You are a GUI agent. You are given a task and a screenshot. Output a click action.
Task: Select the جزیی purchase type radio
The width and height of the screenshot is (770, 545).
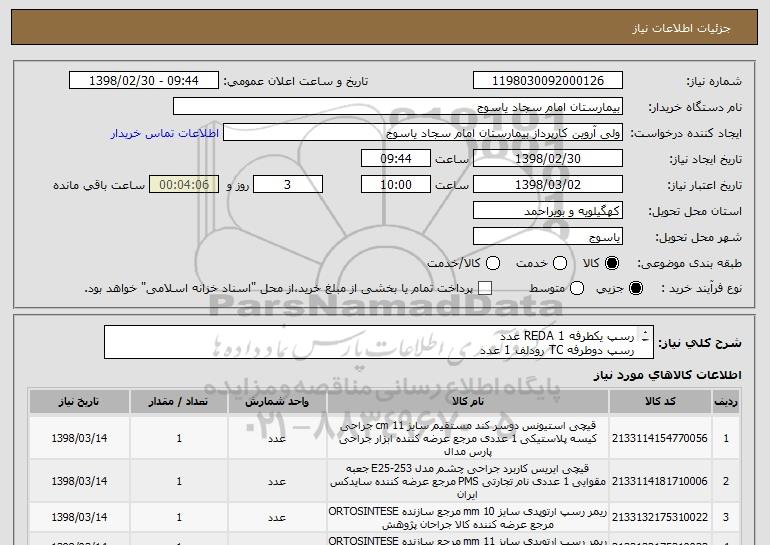635,288
